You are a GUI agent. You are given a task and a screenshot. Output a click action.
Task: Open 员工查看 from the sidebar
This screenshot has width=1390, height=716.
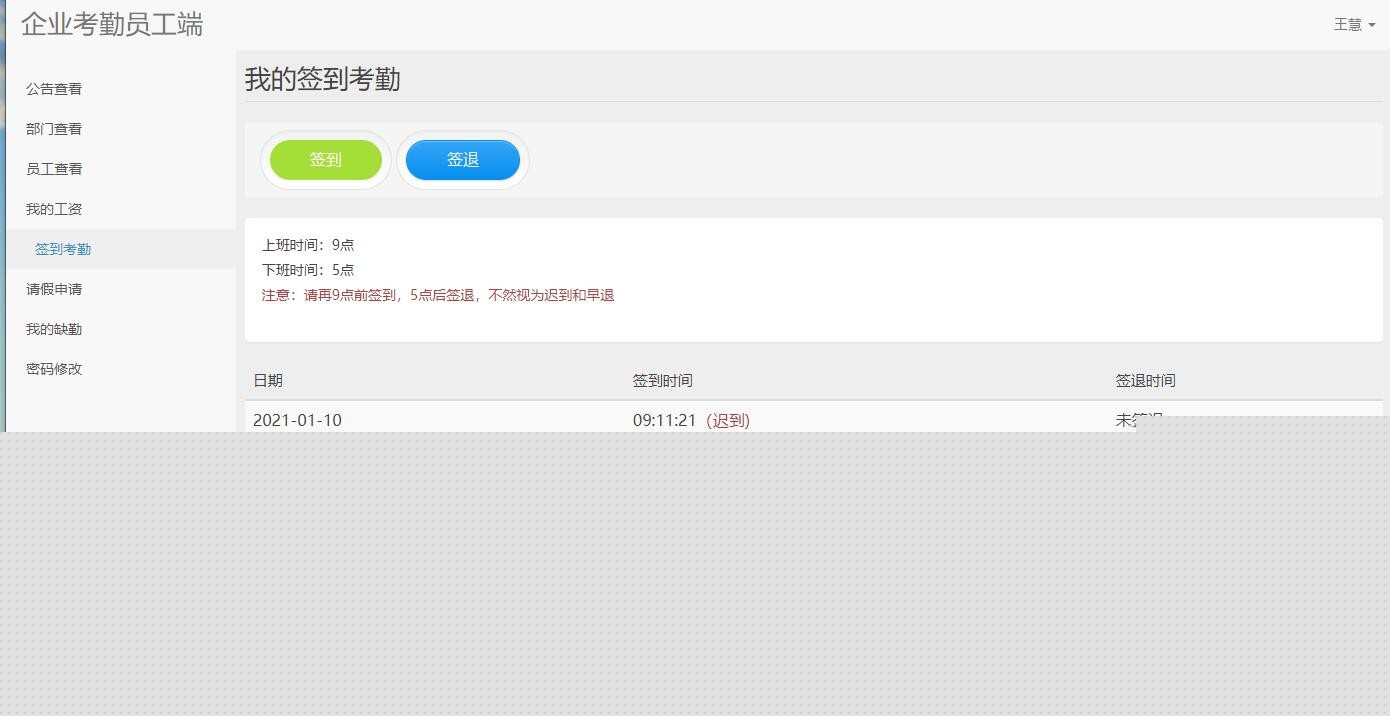(54, 168)
